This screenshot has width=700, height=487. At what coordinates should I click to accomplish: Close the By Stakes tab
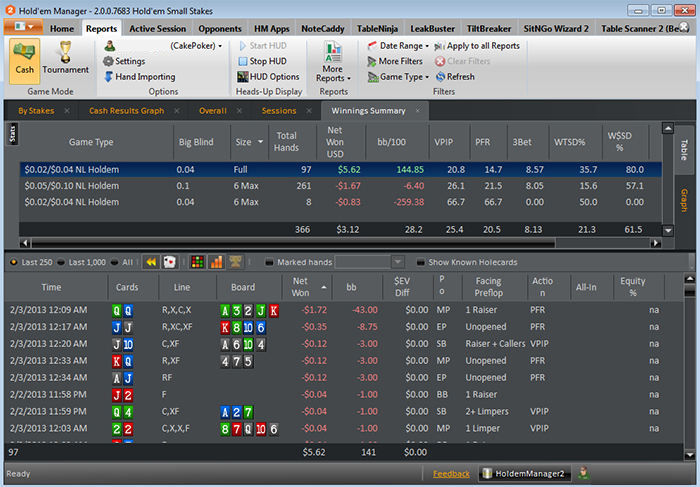point(67,110)
